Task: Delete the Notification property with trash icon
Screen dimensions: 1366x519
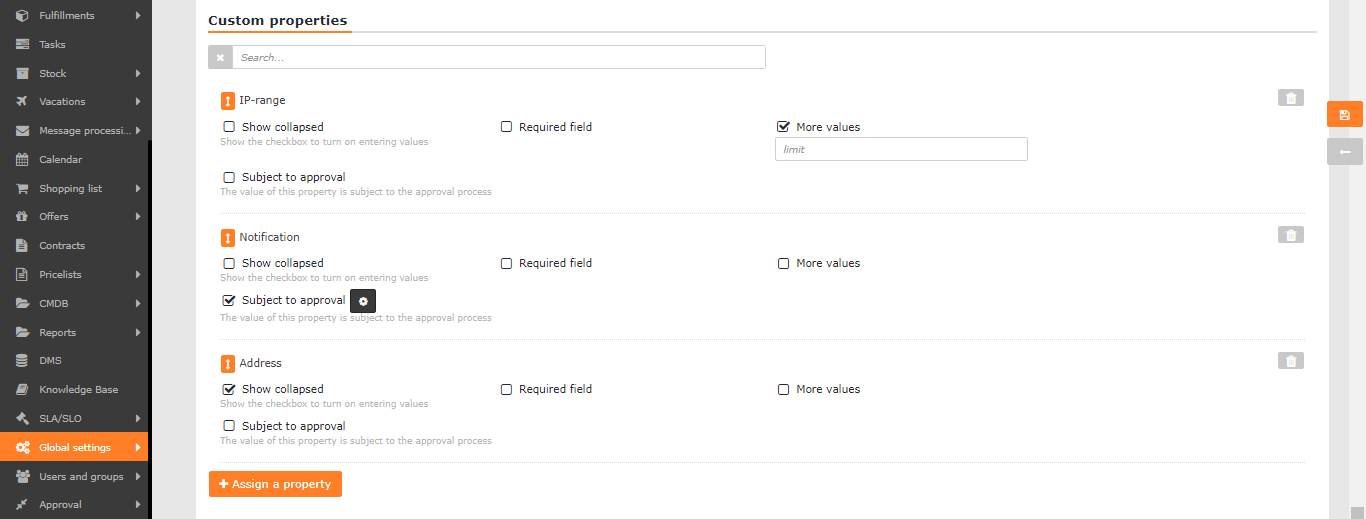Action: (1291, 235)
